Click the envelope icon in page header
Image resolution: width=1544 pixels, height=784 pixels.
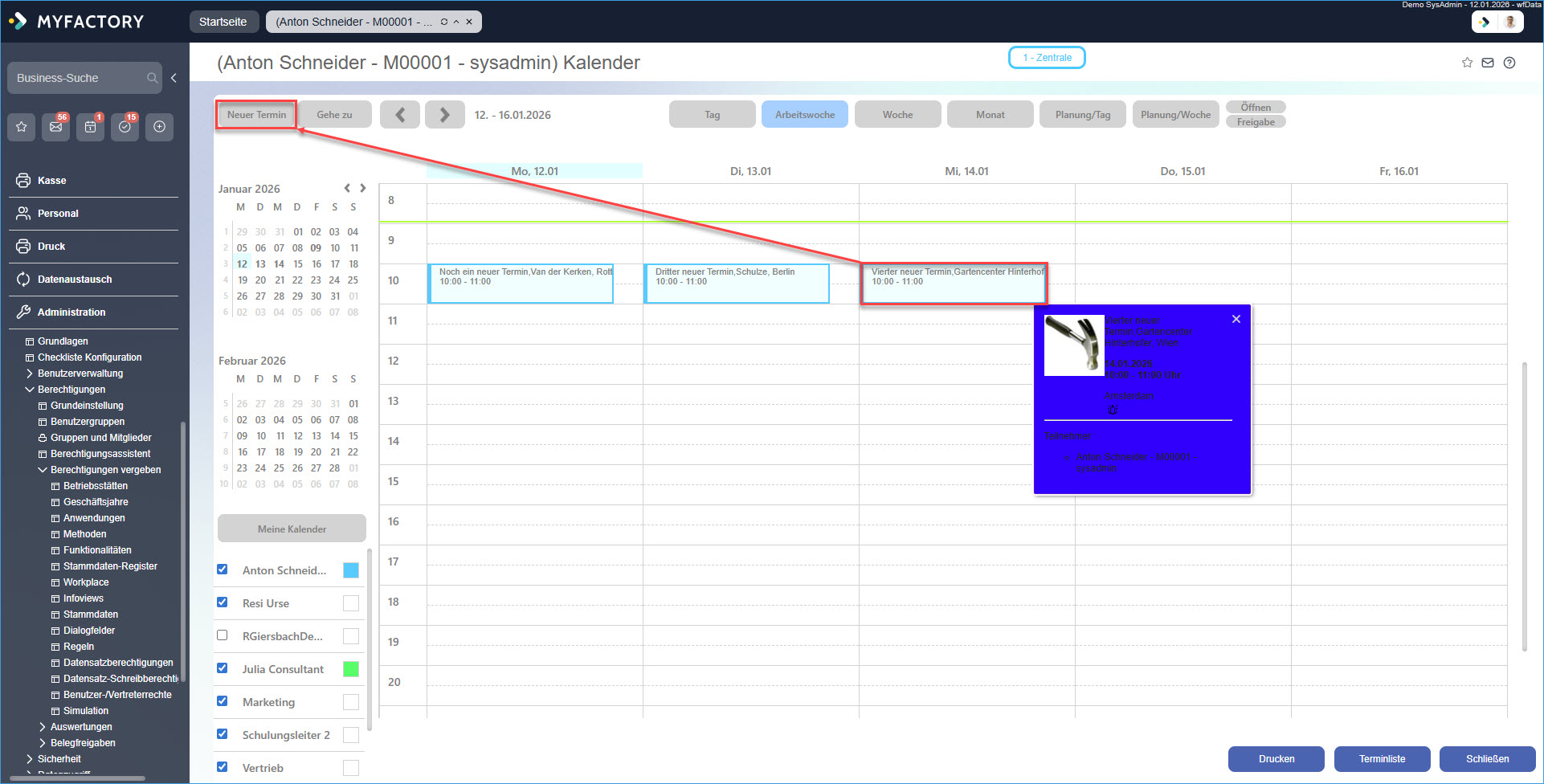click(x=1488, y=63)
